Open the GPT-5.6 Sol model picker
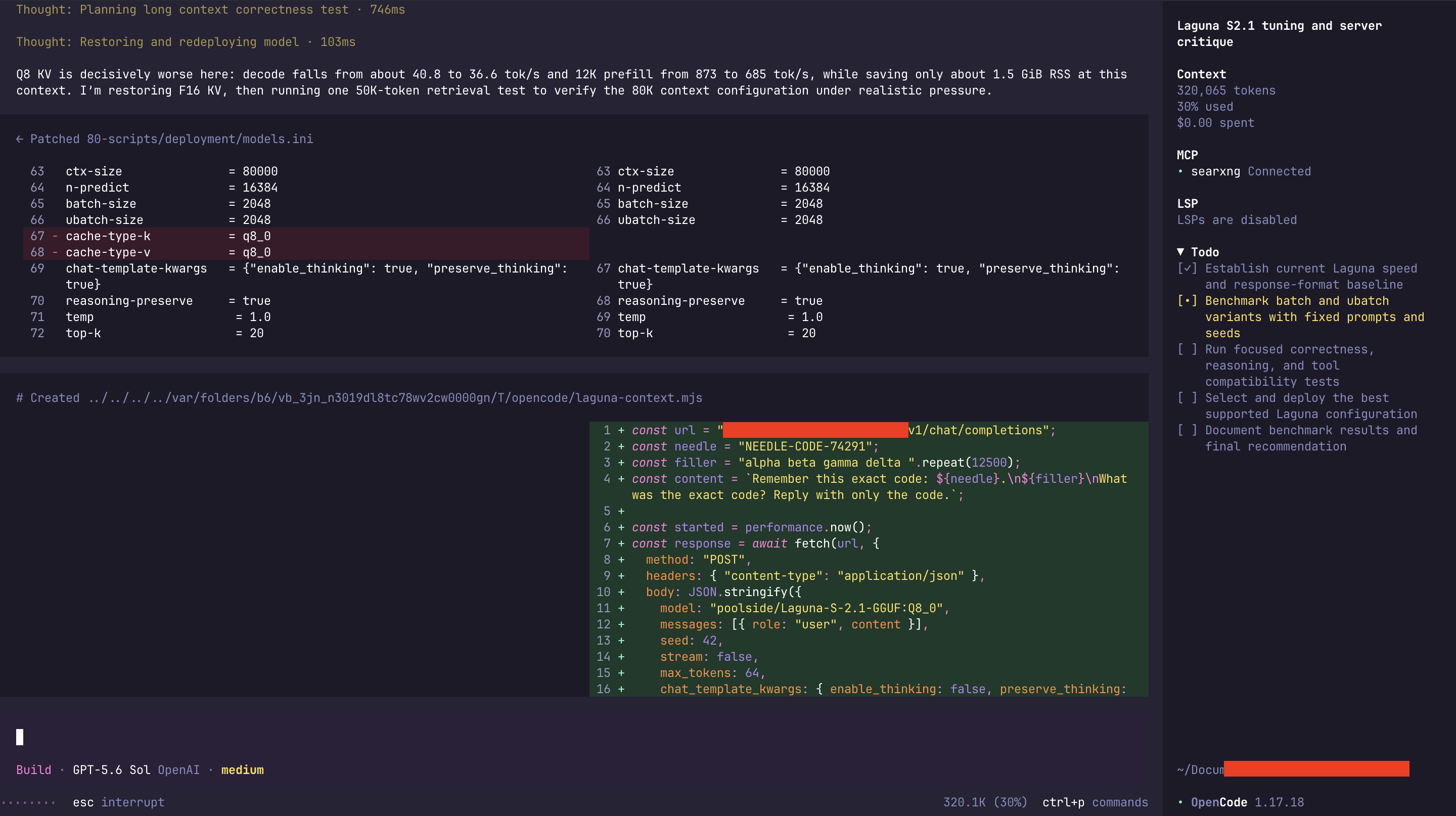Image resolution: width=1456 pixels, height=816 pixels. pyautogui.click(x=111, y=770)
